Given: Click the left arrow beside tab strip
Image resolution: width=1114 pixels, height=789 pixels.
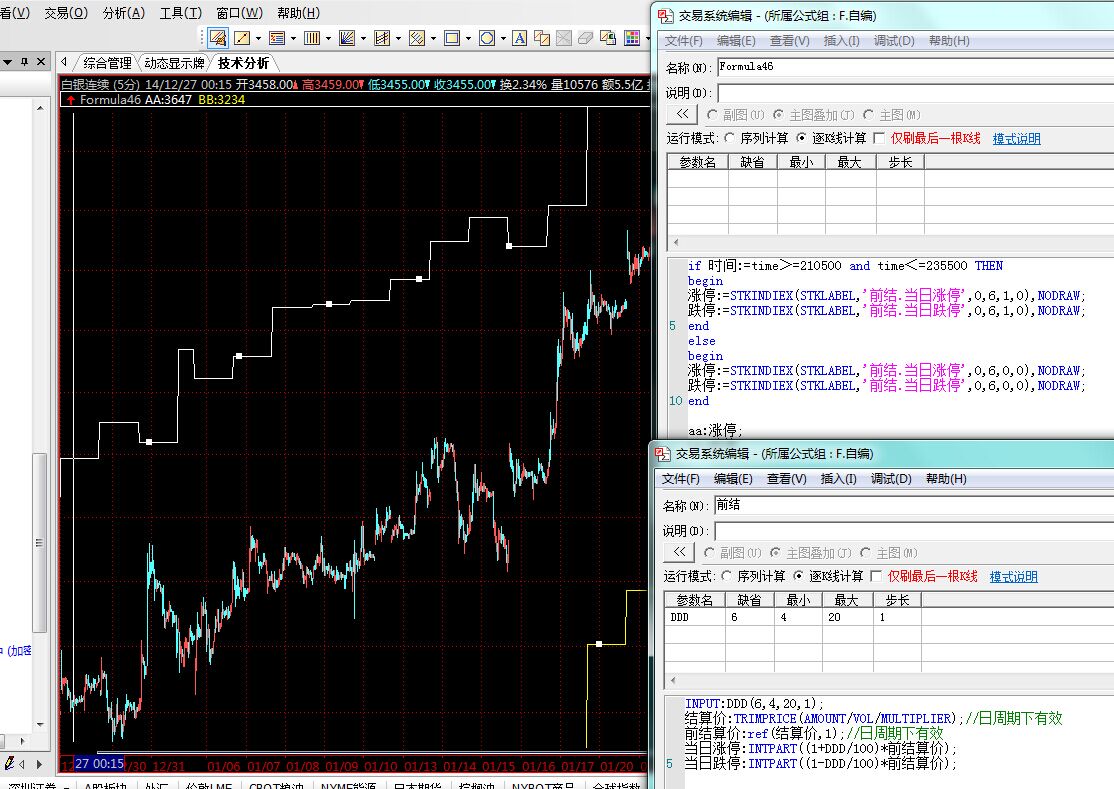Looking at the screenshot, I should click(64, 62).
